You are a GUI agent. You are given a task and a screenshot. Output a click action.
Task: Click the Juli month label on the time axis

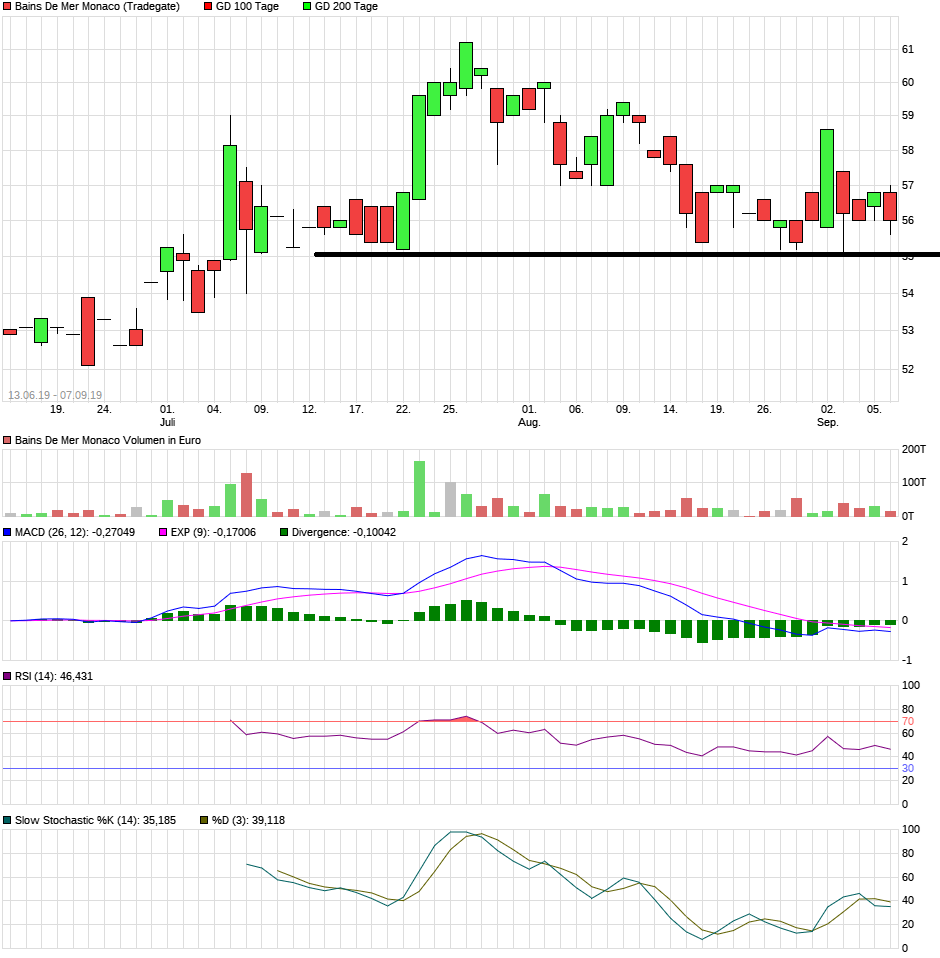pyautogui.click(x=167, y=423)
